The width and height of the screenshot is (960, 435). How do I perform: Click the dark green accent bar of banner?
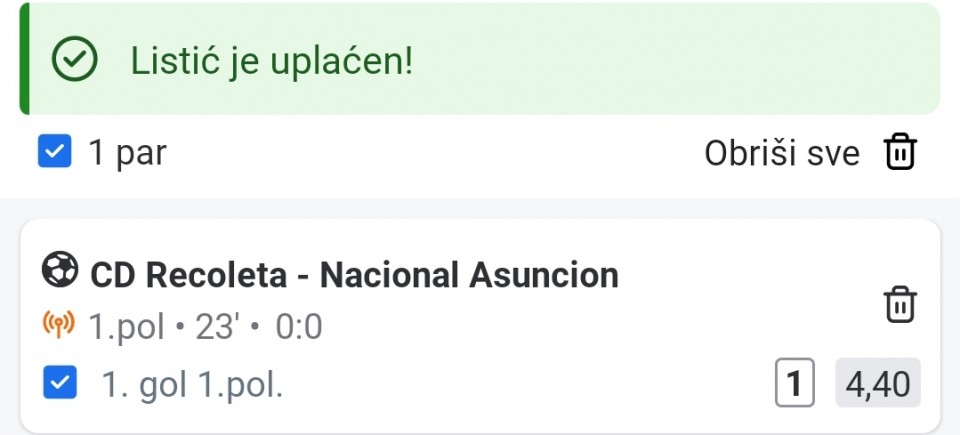point(24,58)
